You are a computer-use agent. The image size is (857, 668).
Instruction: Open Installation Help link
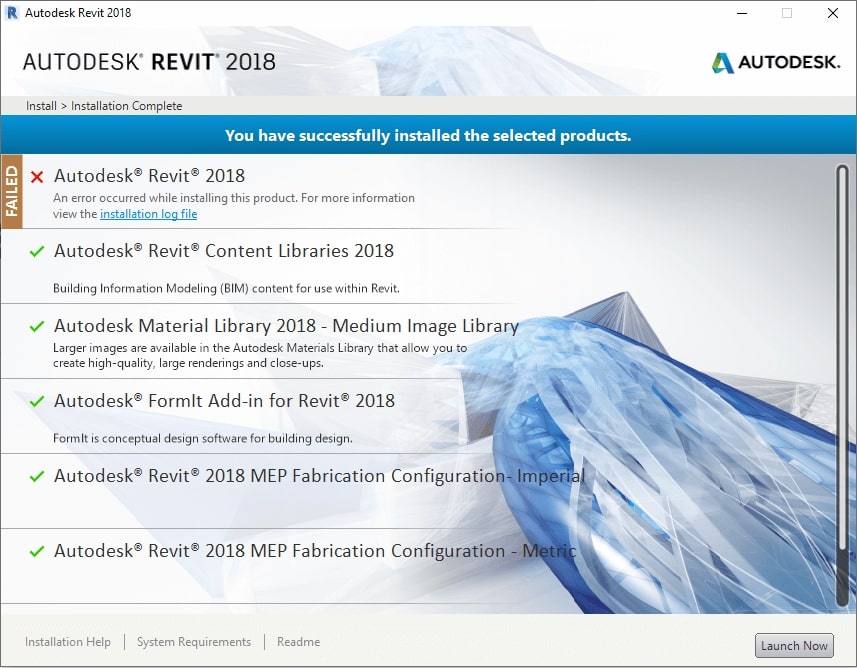[68, 642]
